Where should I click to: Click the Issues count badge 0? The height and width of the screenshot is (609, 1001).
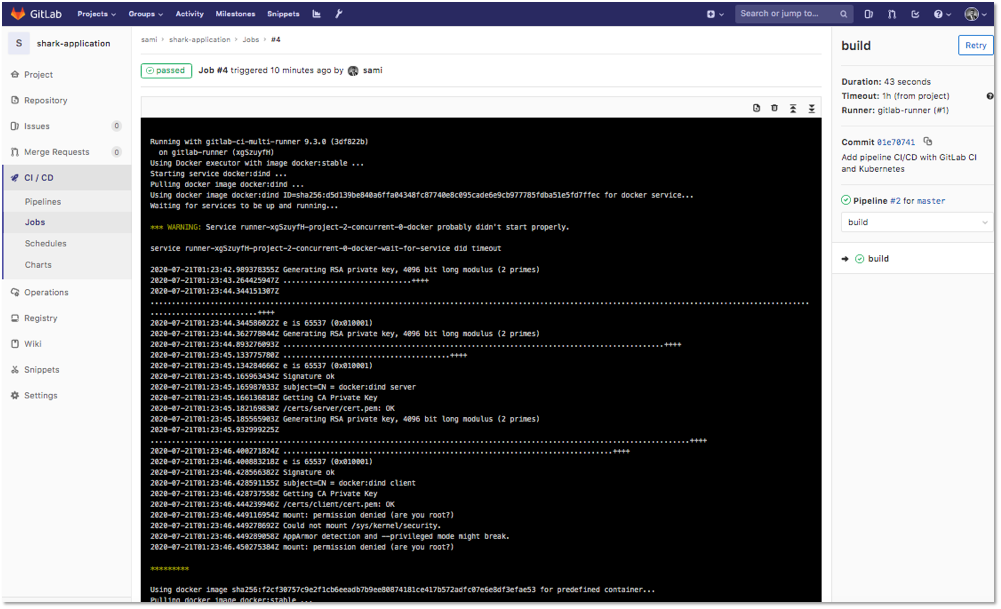[x=116, y=126]
